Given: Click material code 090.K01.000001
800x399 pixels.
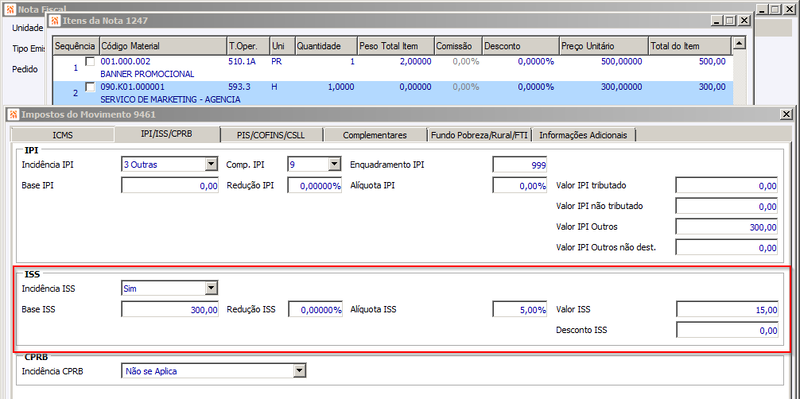Looking at the screenshot, I should (x=133, y=87).
